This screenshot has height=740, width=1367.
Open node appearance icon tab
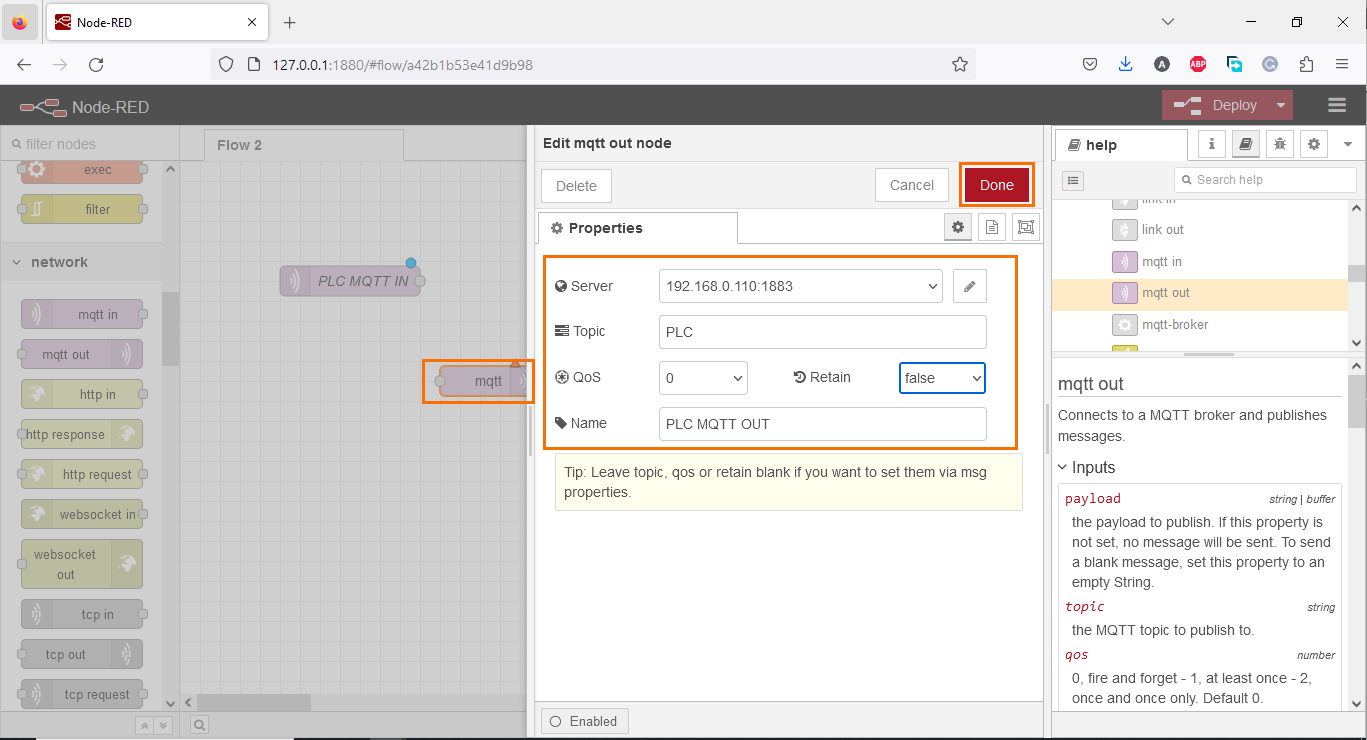1026,228
